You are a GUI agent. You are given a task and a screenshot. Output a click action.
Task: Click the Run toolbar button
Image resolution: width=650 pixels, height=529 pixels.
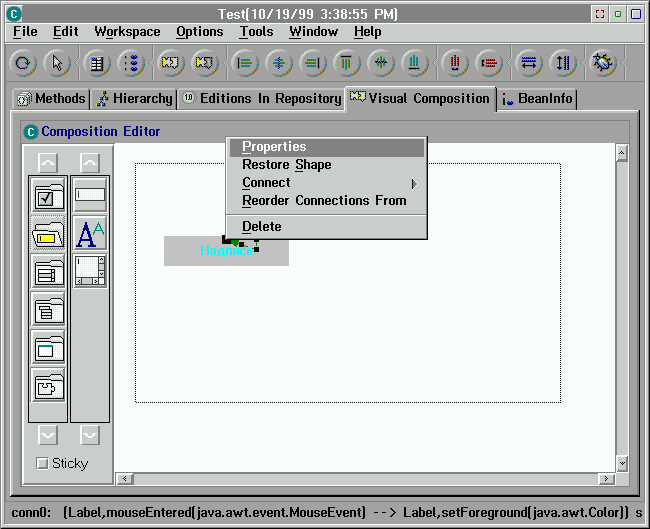point(23,63)
